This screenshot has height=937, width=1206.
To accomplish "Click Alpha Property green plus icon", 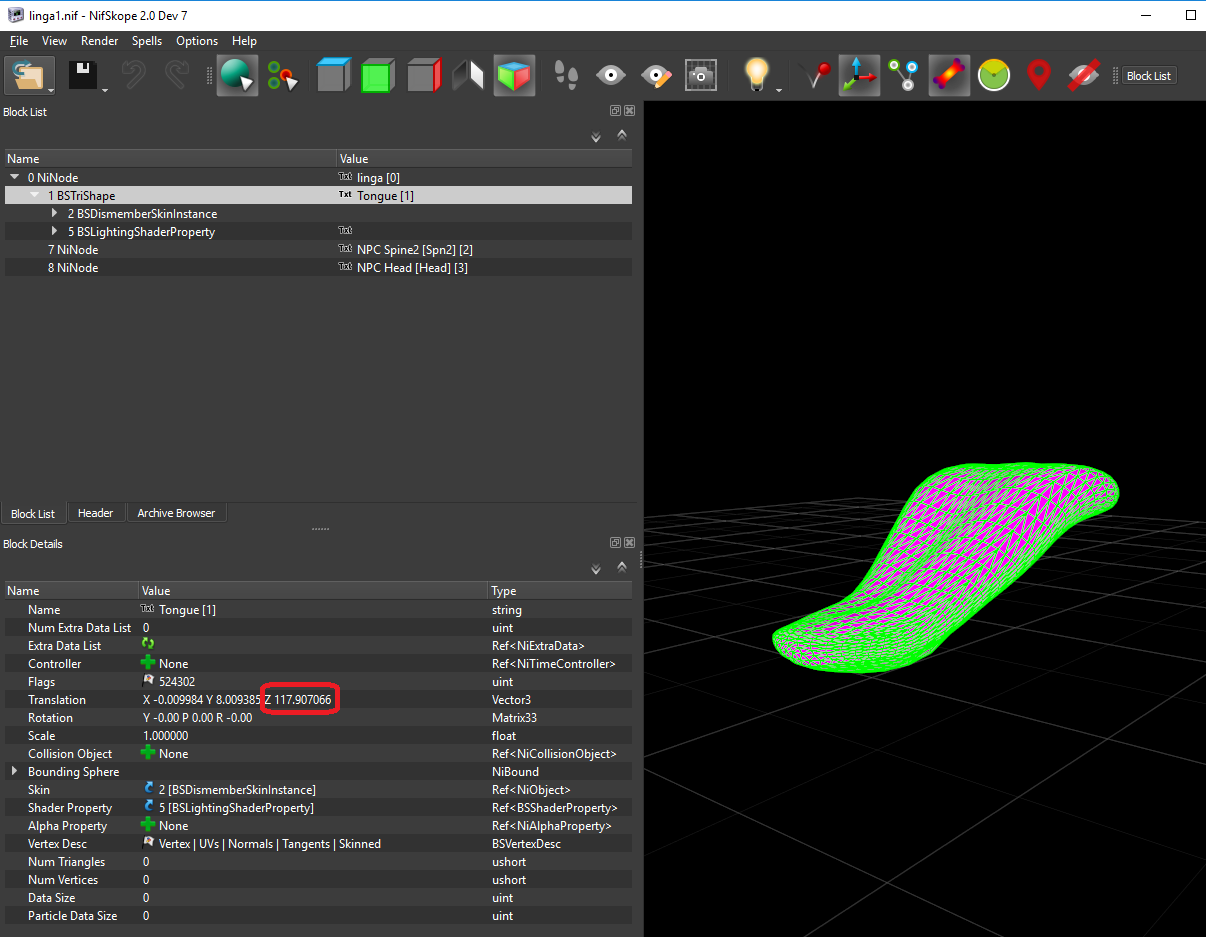I will 149,825.
